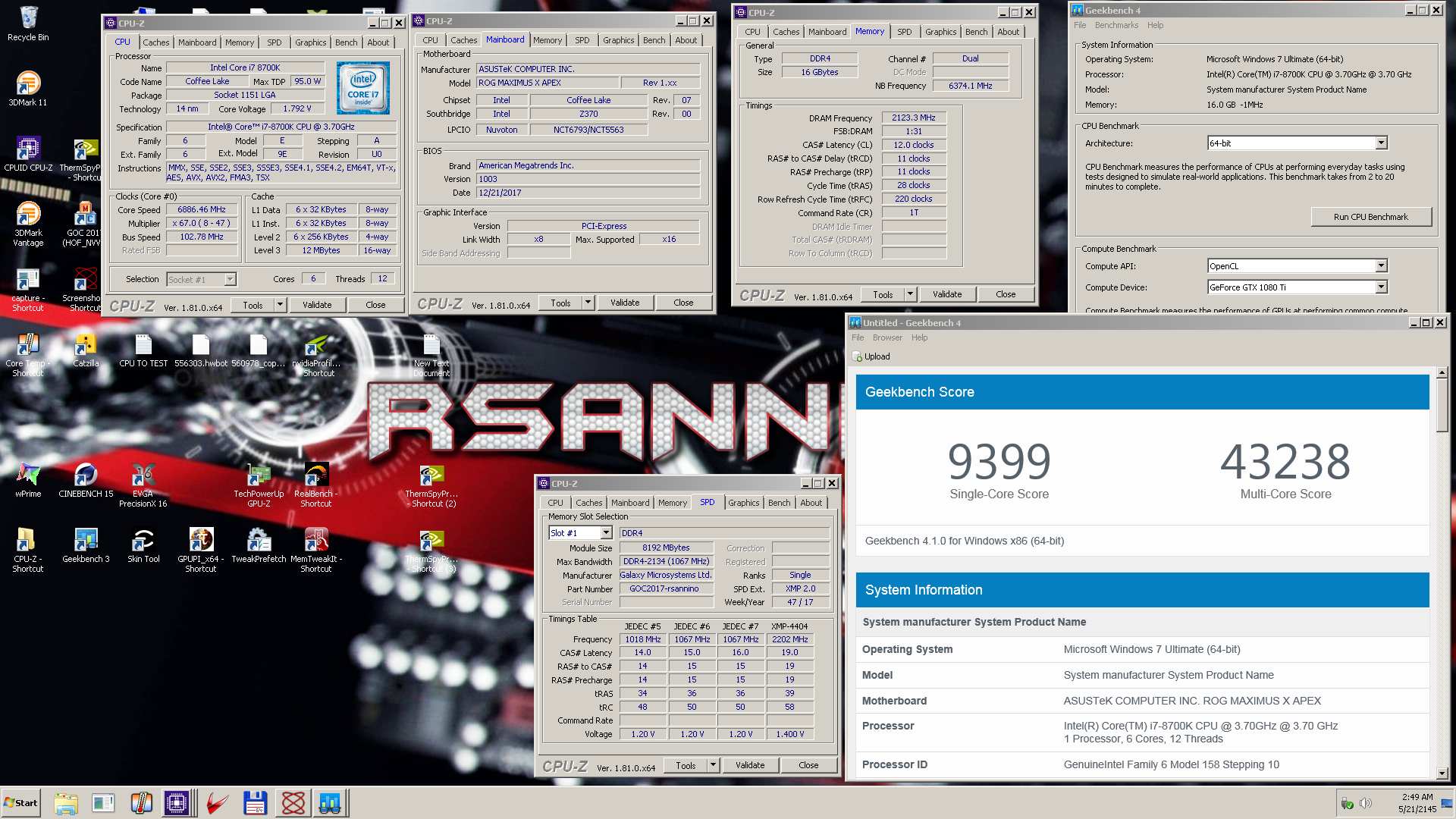Expand the Architecture 64-bit dropdown
This screenshot has width=1456, height=819.
click(1381, 143)
